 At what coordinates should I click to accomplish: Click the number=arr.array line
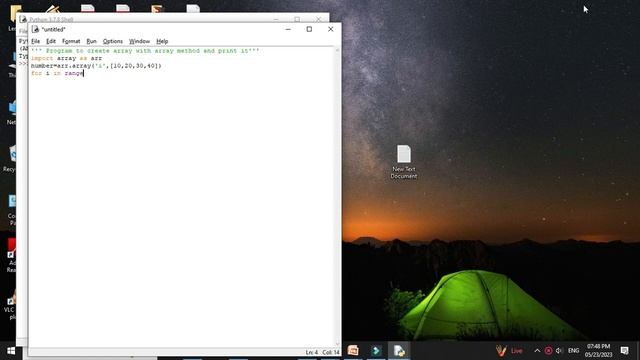(x=96, y=66)
